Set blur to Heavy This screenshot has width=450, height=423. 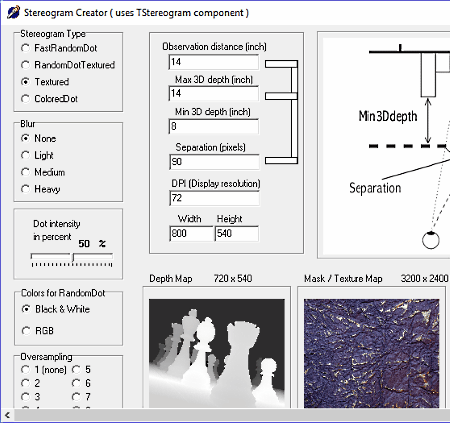point(41,189)
